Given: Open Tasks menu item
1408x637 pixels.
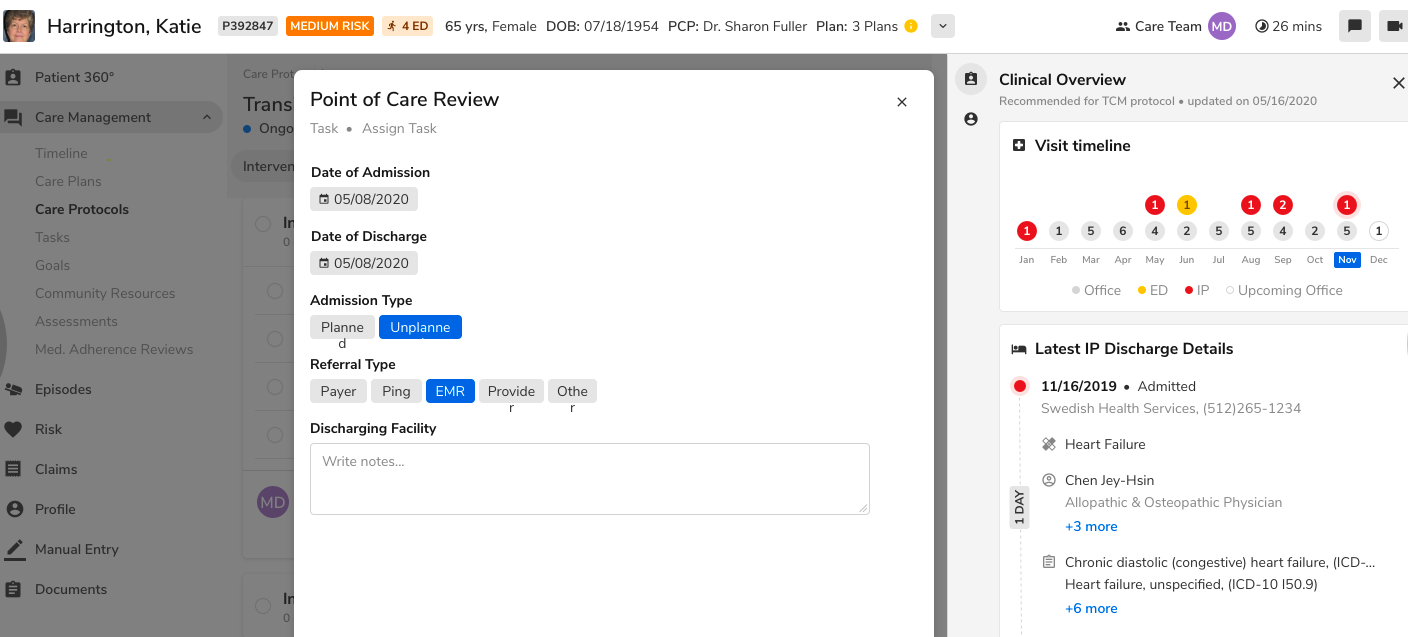Looking at the screenshot, I should (x=52, y=237).
